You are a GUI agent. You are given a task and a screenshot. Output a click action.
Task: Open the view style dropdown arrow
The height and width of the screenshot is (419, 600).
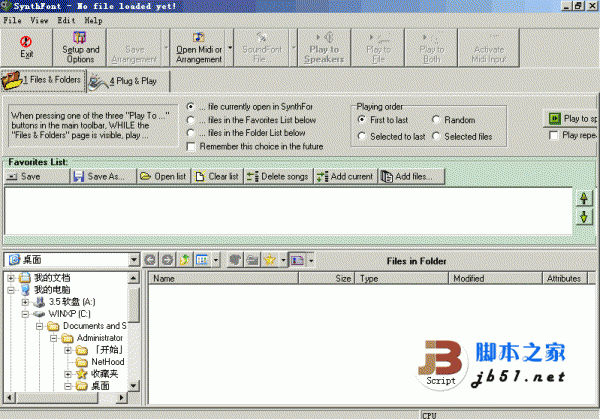click(216, 260)
